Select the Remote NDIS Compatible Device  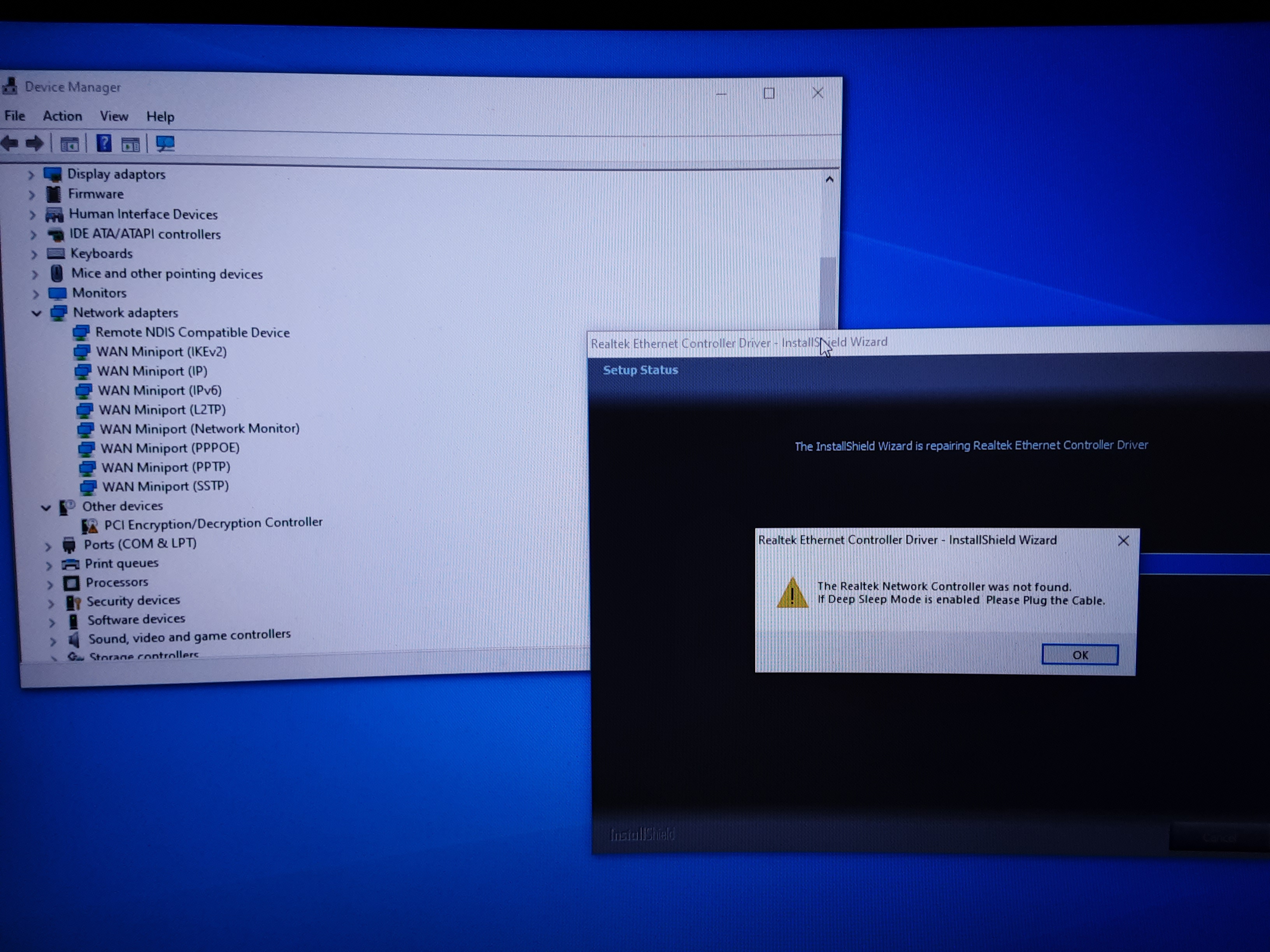coord(192,332)
